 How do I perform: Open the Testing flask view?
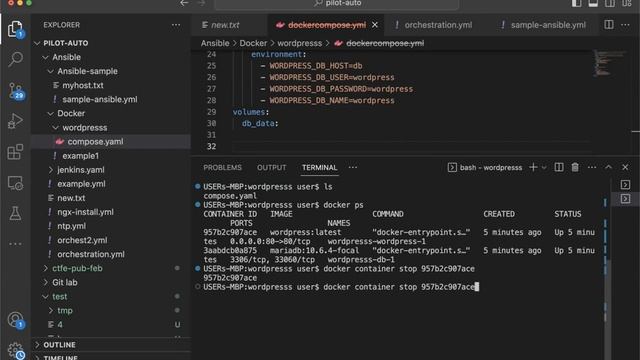tap(15, 213)
